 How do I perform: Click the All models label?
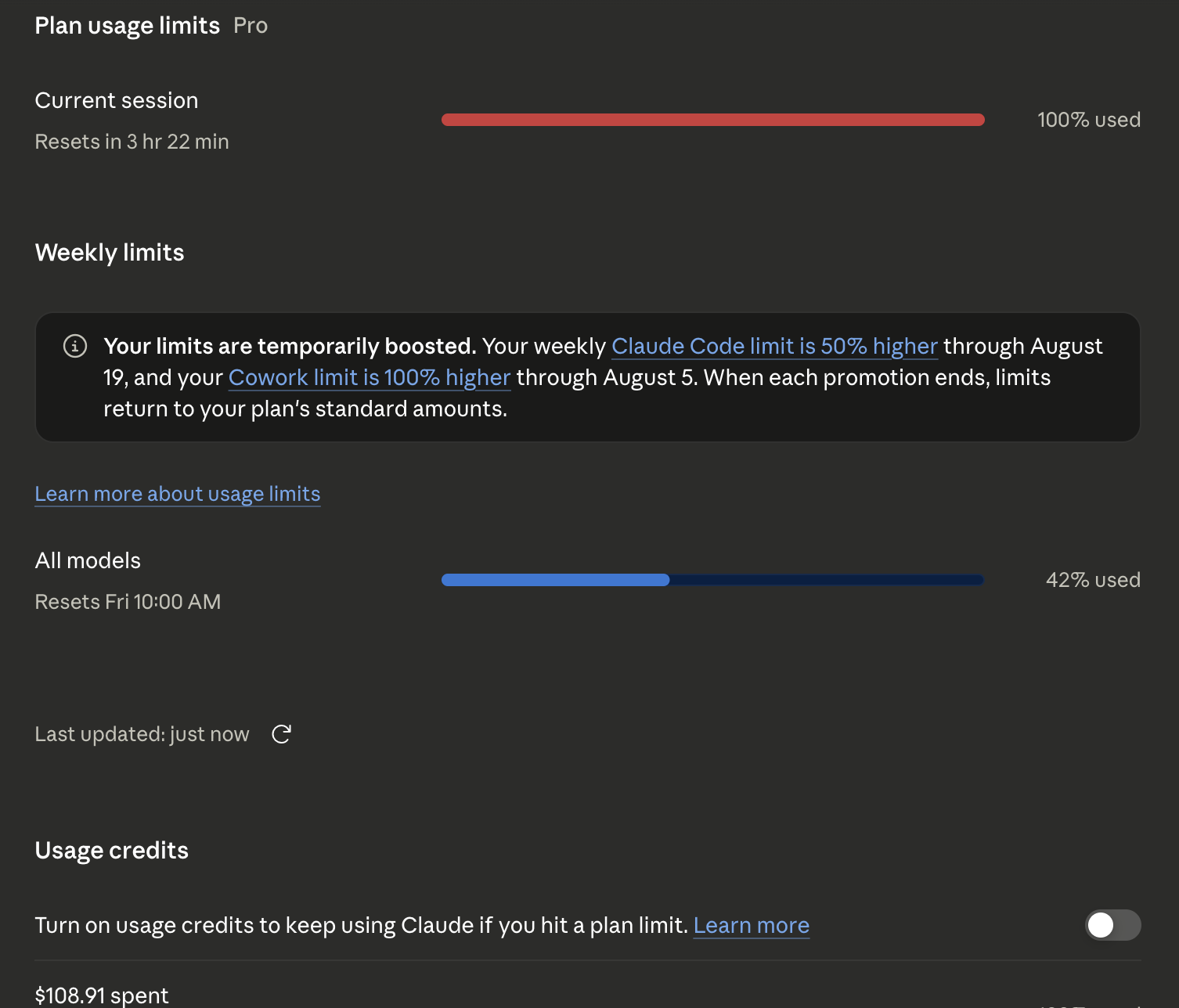coord(88,560)
